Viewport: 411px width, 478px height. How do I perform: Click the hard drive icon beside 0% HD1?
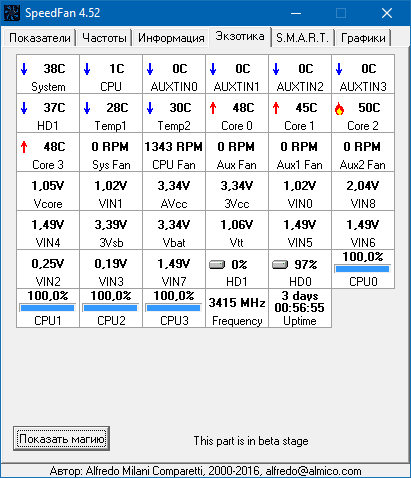(217, 265)
